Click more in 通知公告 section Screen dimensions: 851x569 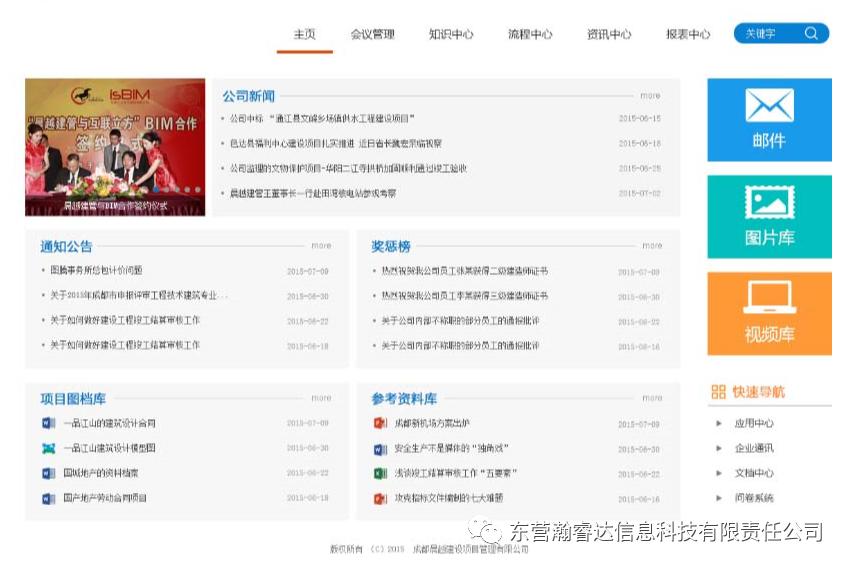tap(321, 245)
